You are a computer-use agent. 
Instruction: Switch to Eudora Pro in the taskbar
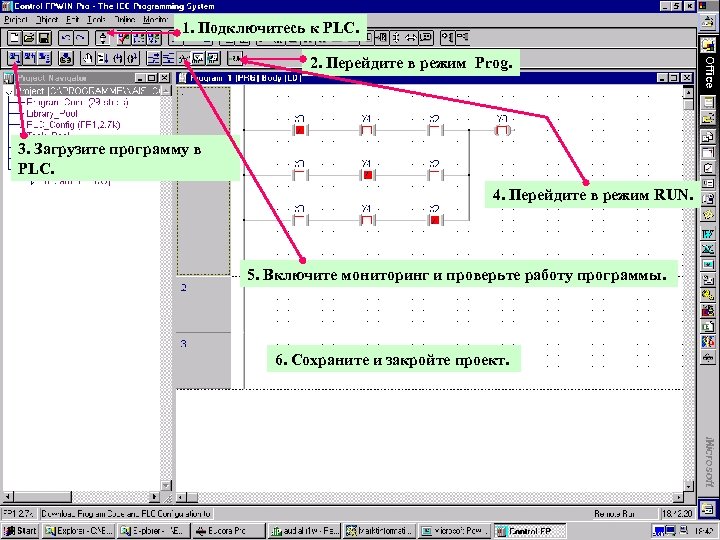229,531
